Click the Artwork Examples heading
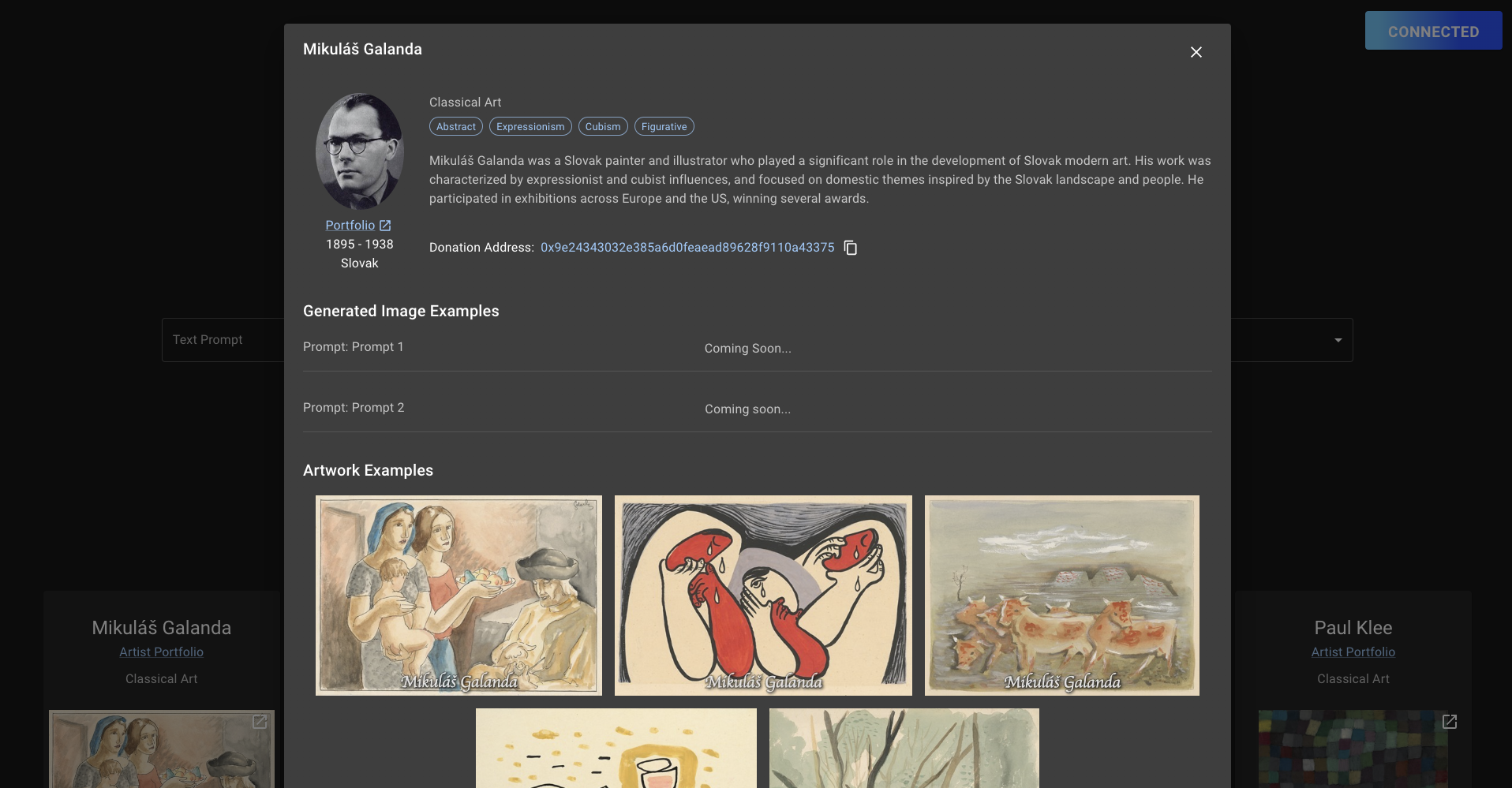The width and height of the screenshot is (1512, 788). point(368,470)
